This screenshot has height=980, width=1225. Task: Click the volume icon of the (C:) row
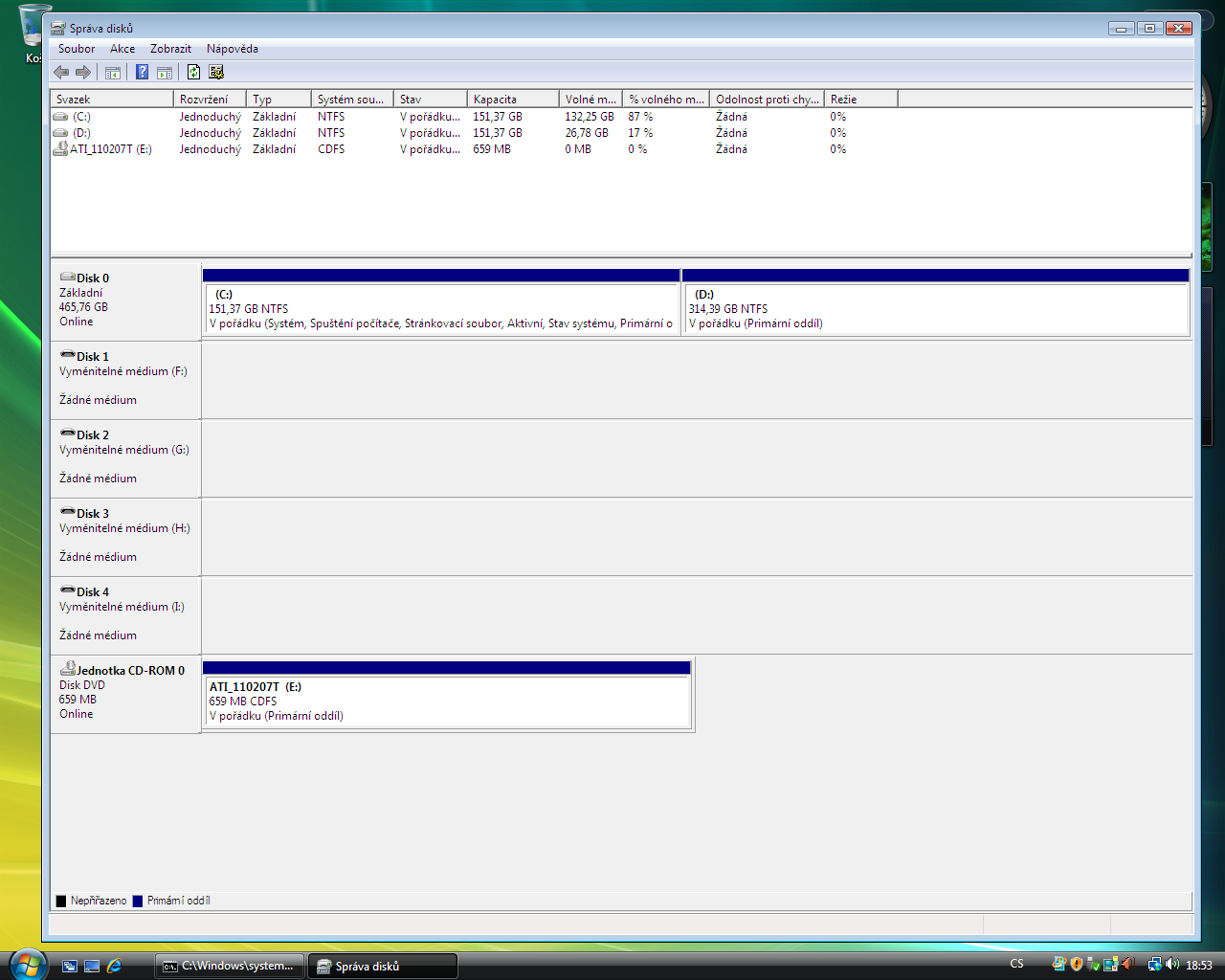60,117
